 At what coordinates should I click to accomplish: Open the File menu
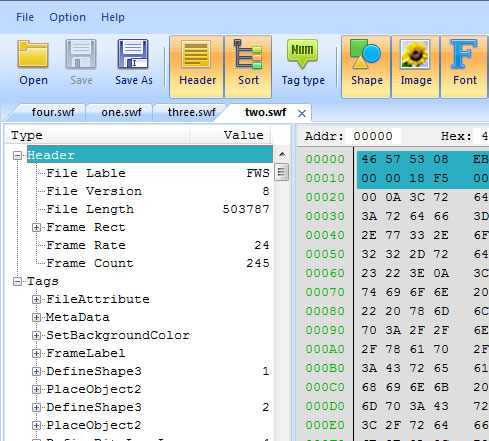coord(25,17)
